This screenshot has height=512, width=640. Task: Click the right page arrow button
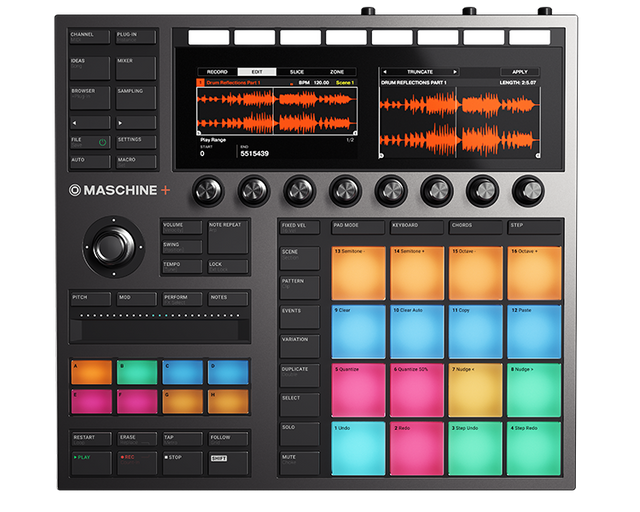[136, 122]
